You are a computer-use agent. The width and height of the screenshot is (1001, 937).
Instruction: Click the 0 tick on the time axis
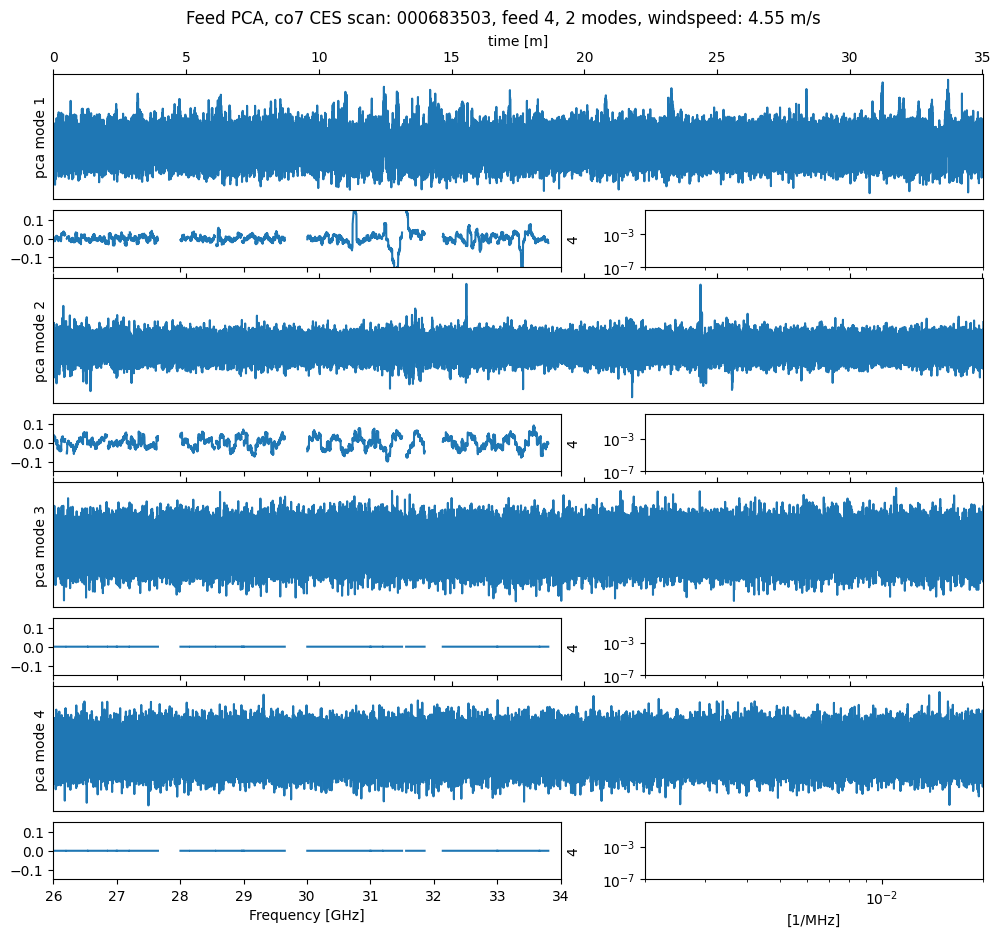[x=54, y=59]
